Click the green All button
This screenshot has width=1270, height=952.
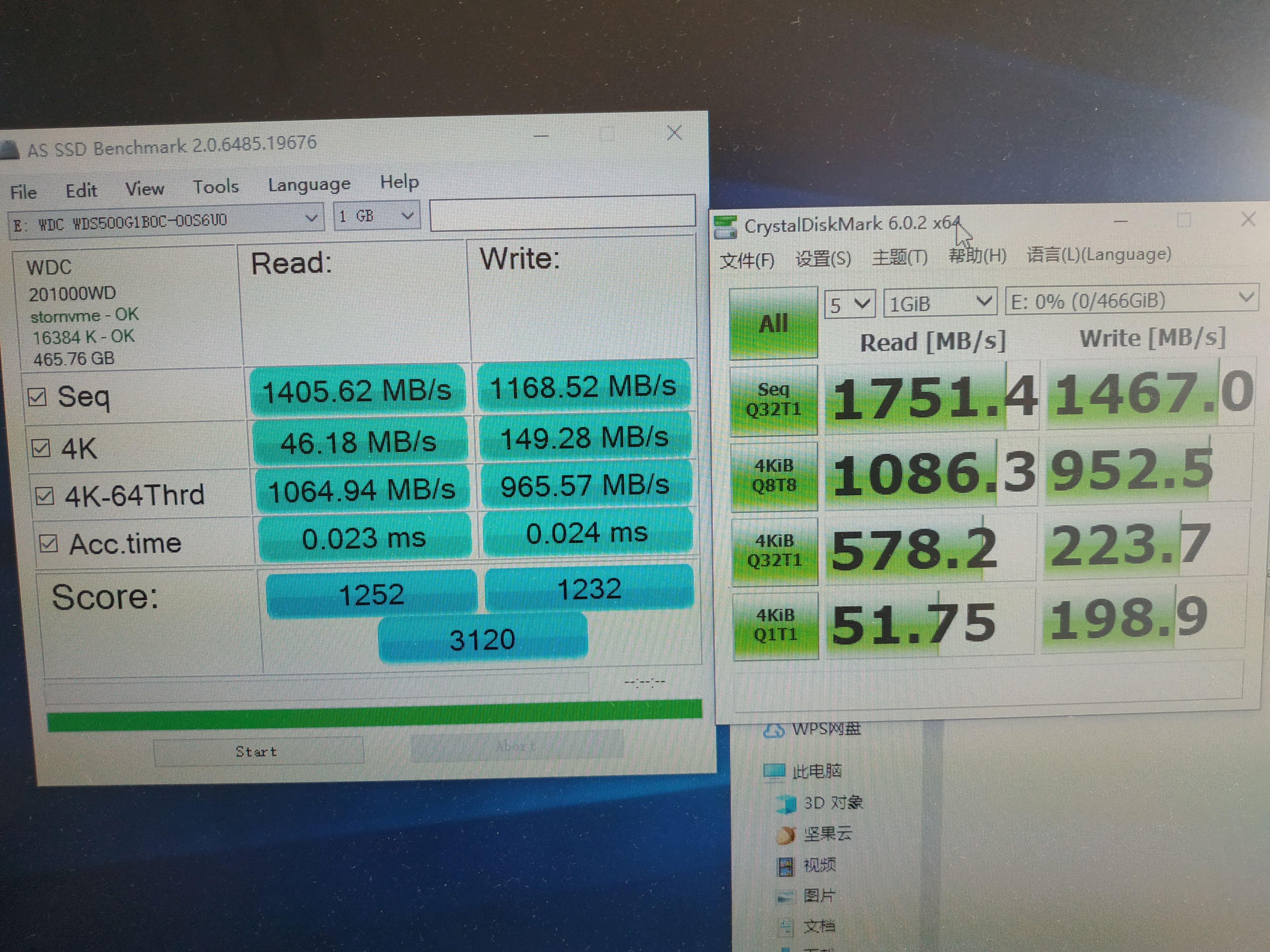click(x=773, y=324)
